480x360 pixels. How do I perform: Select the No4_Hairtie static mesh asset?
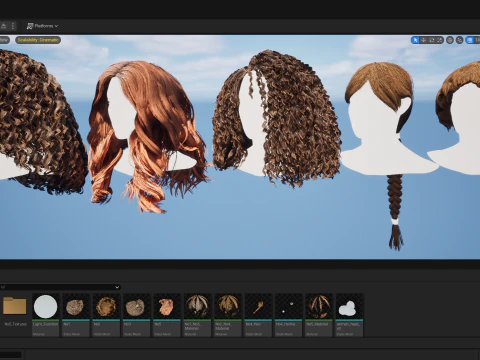[x=288, y=315]
